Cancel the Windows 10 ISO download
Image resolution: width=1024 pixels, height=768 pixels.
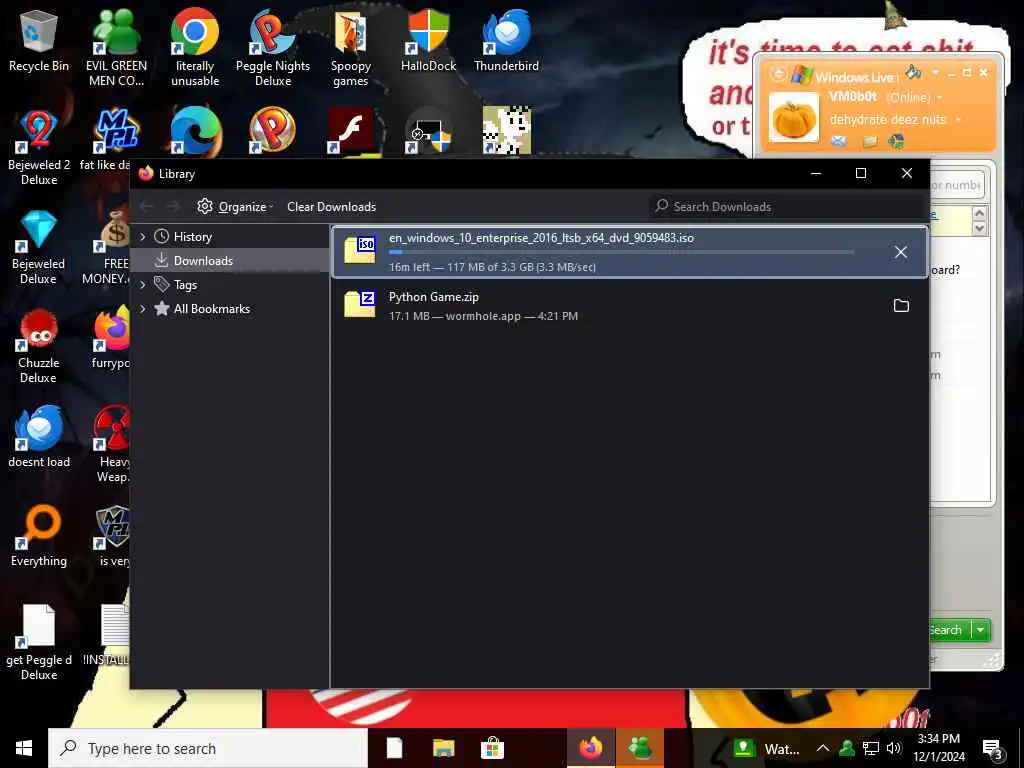click(901, 252)
